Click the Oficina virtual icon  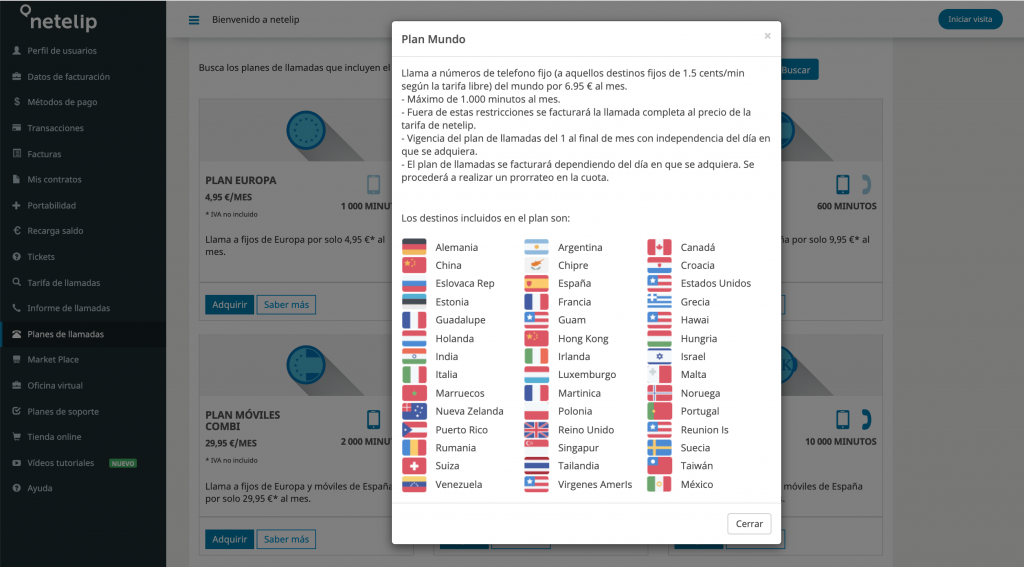point(16,385)
